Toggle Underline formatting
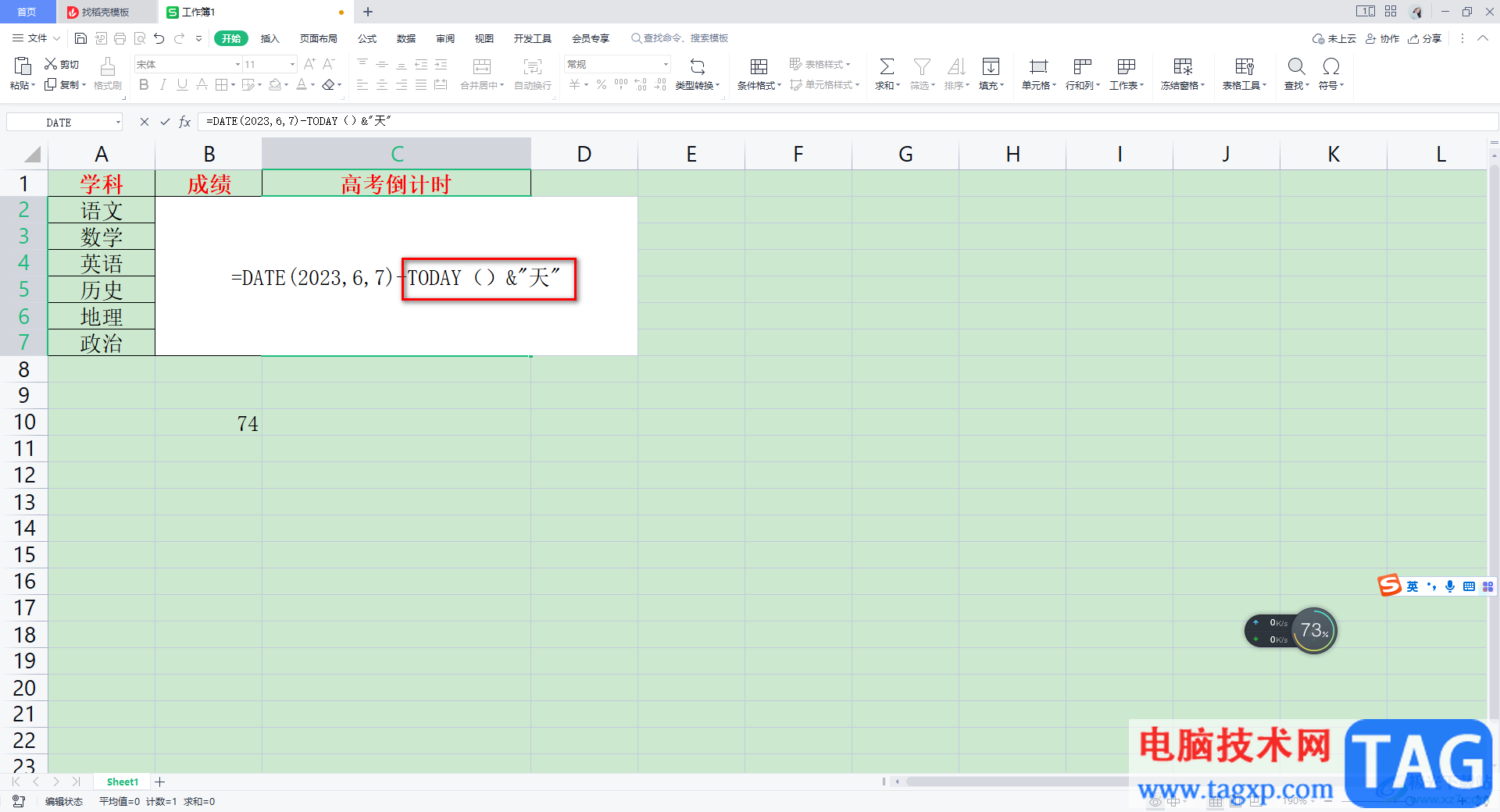 [182, 84]
